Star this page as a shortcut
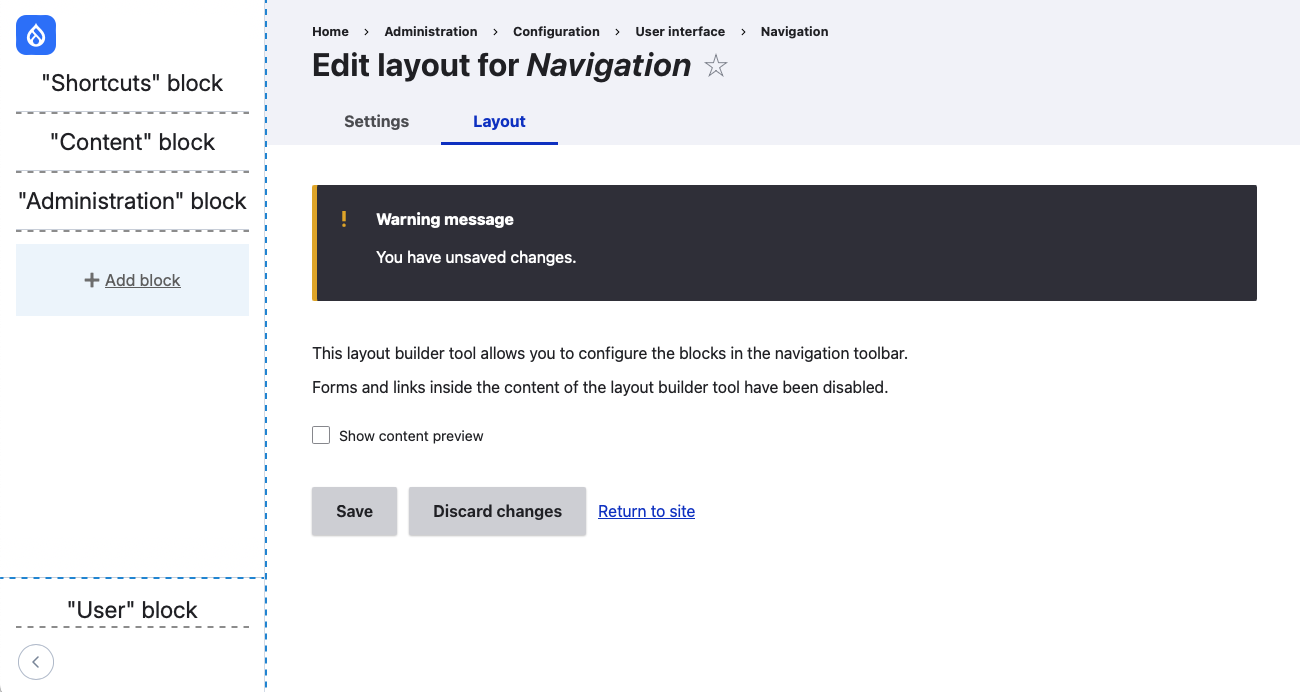The width and height of the screenshot is (1300, 692). coord(716,67)
